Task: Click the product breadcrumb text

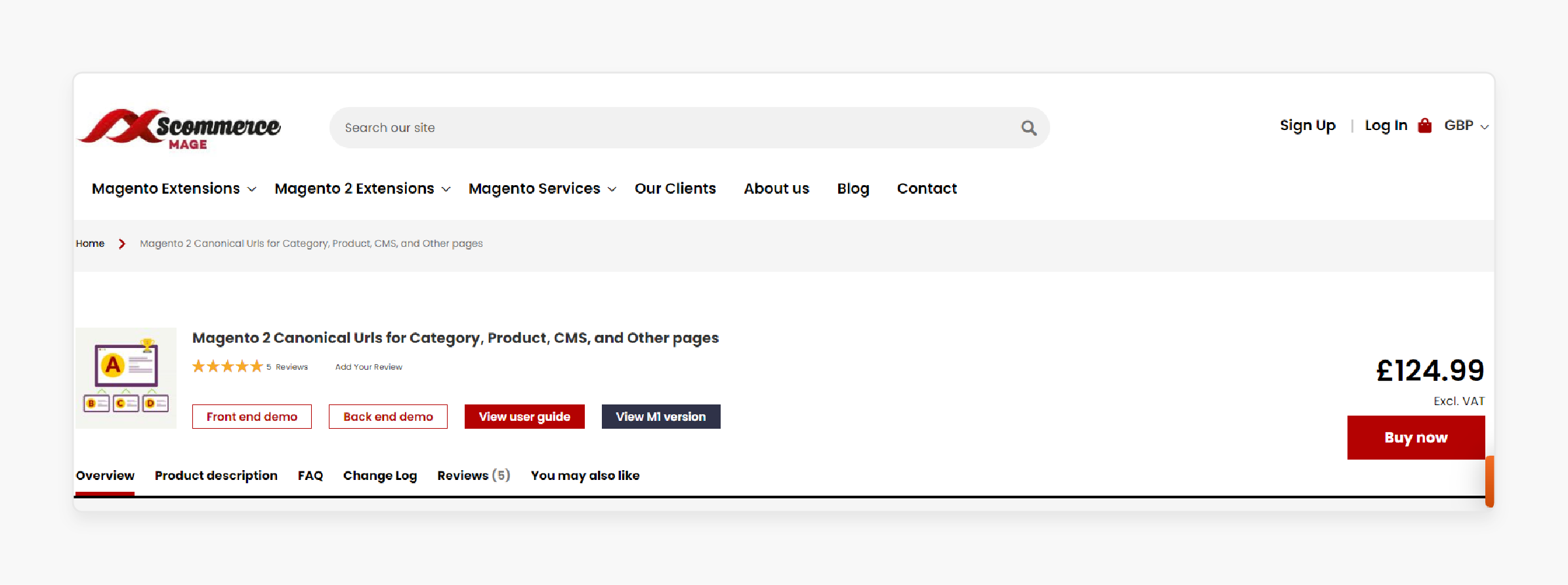Action: (x=311, y=244)
